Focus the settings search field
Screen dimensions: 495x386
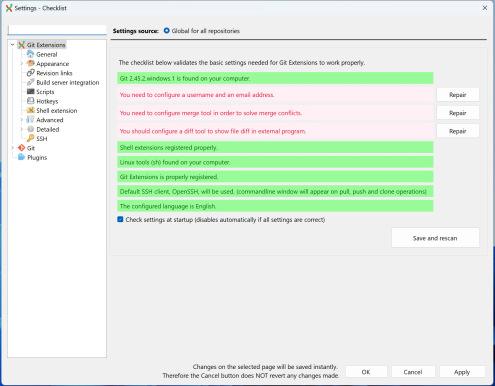point(57,30)
